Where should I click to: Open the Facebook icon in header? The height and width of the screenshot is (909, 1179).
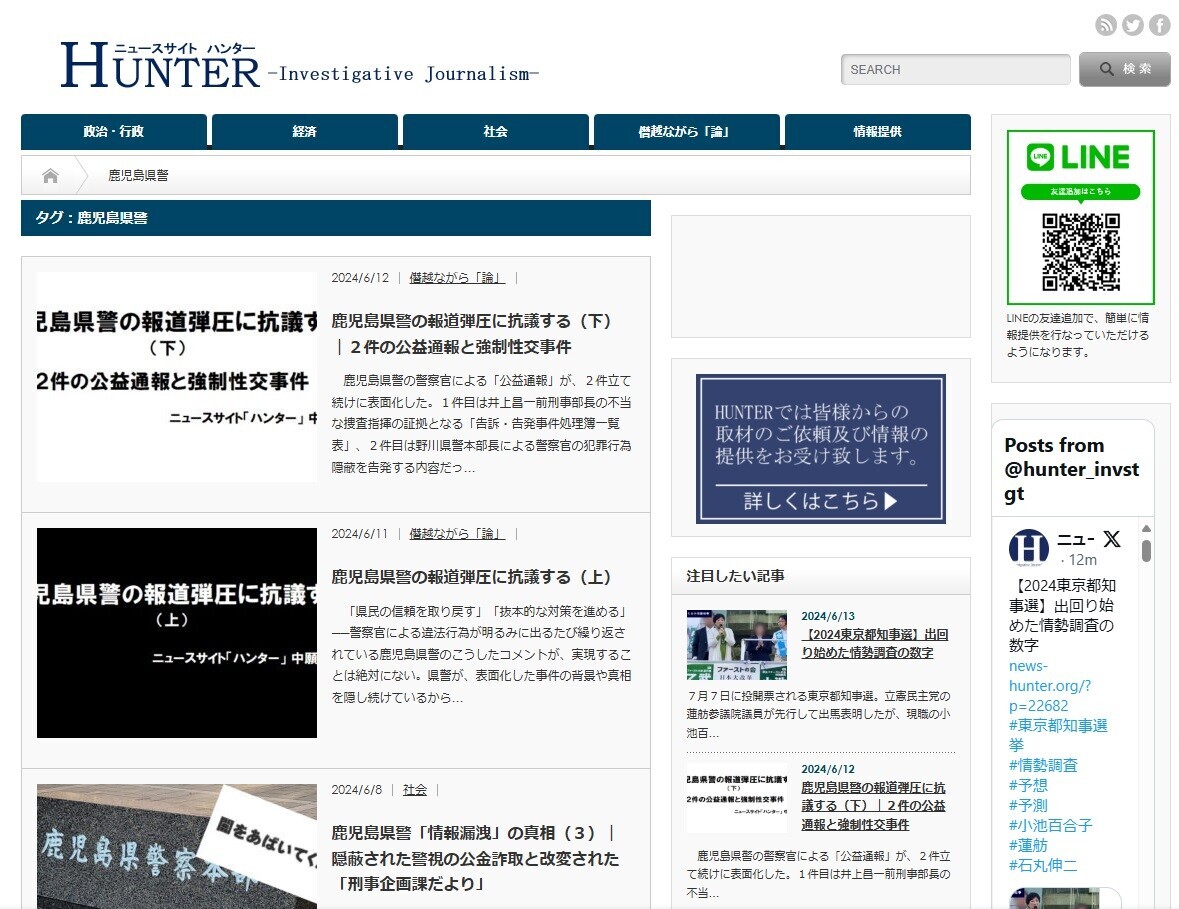(x=1159, y=25)
